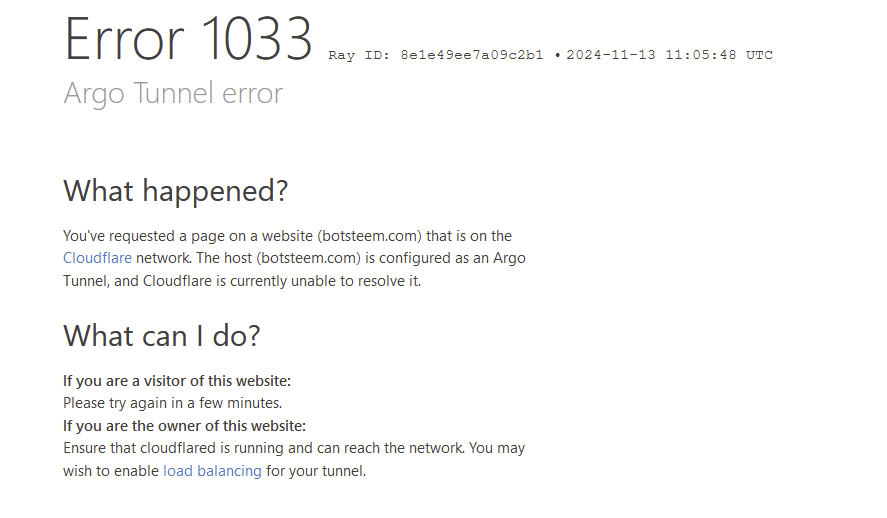Click "for your tunnel." trailing text
Viewport: 887px width, 518px height.
[x=316, y=471]
